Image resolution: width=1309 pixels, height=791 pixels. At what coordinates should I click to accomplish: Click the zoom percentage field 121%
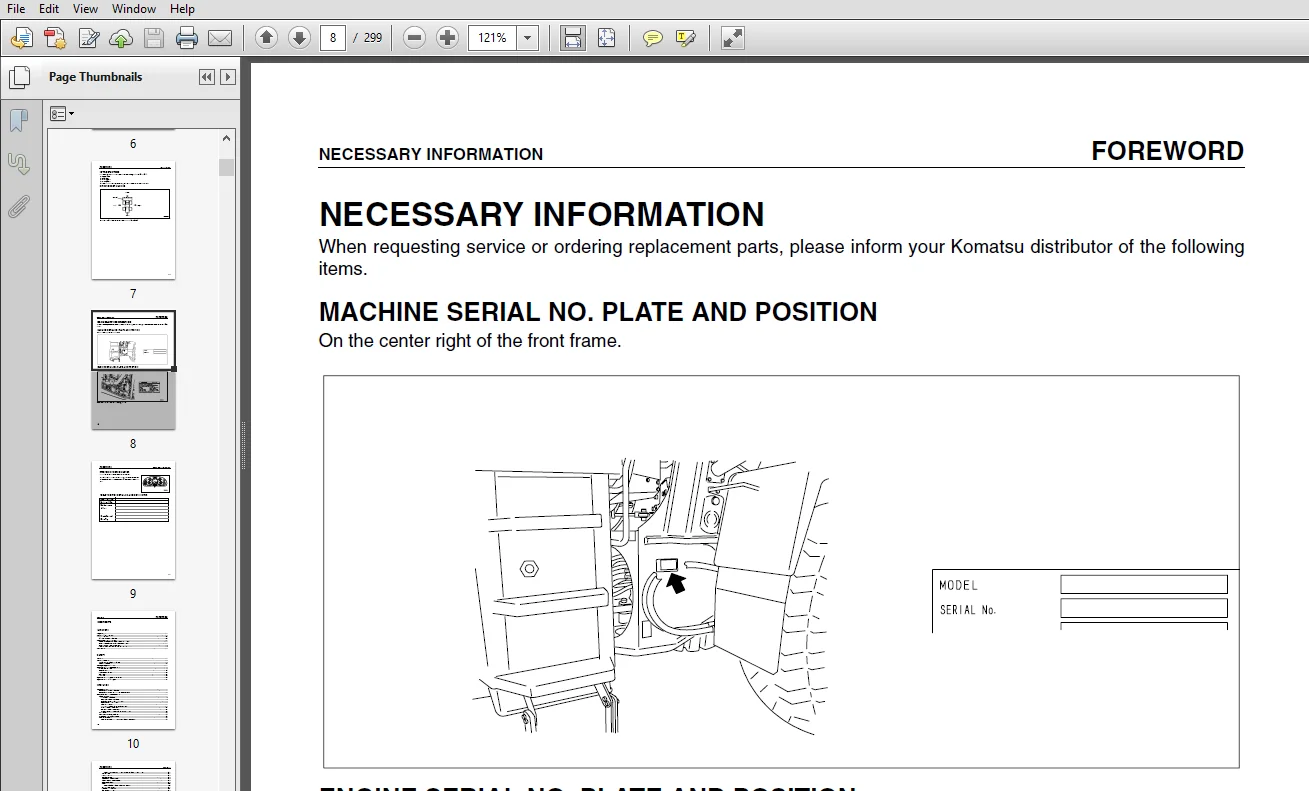pyautogui.click(x=494, y=38)
